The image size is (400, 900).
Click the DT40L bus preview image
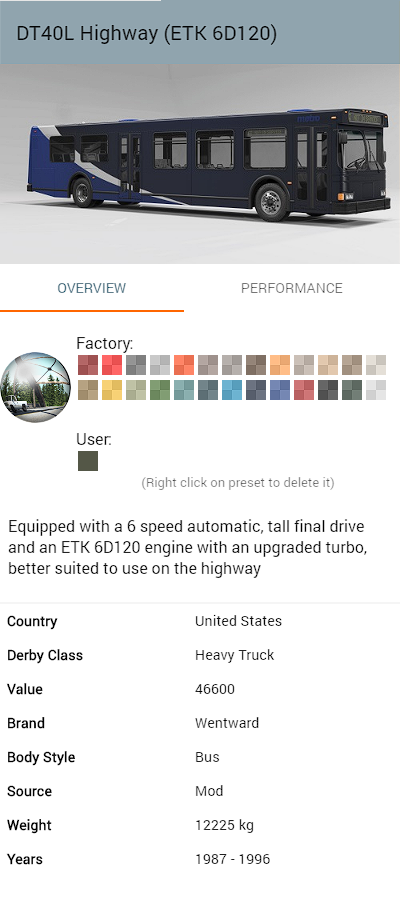coord(200,164)
